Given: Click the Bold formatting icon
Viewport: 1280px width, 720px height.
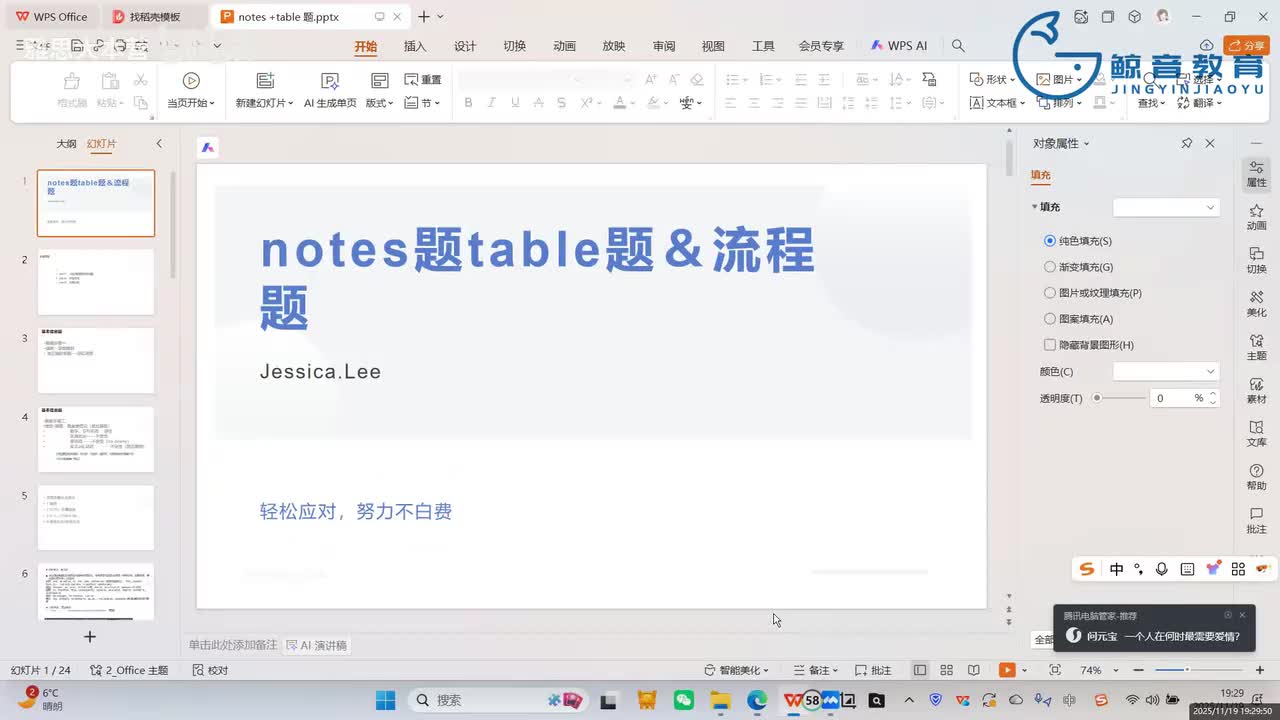Looking at the screenshot, I should pos(468,103).
